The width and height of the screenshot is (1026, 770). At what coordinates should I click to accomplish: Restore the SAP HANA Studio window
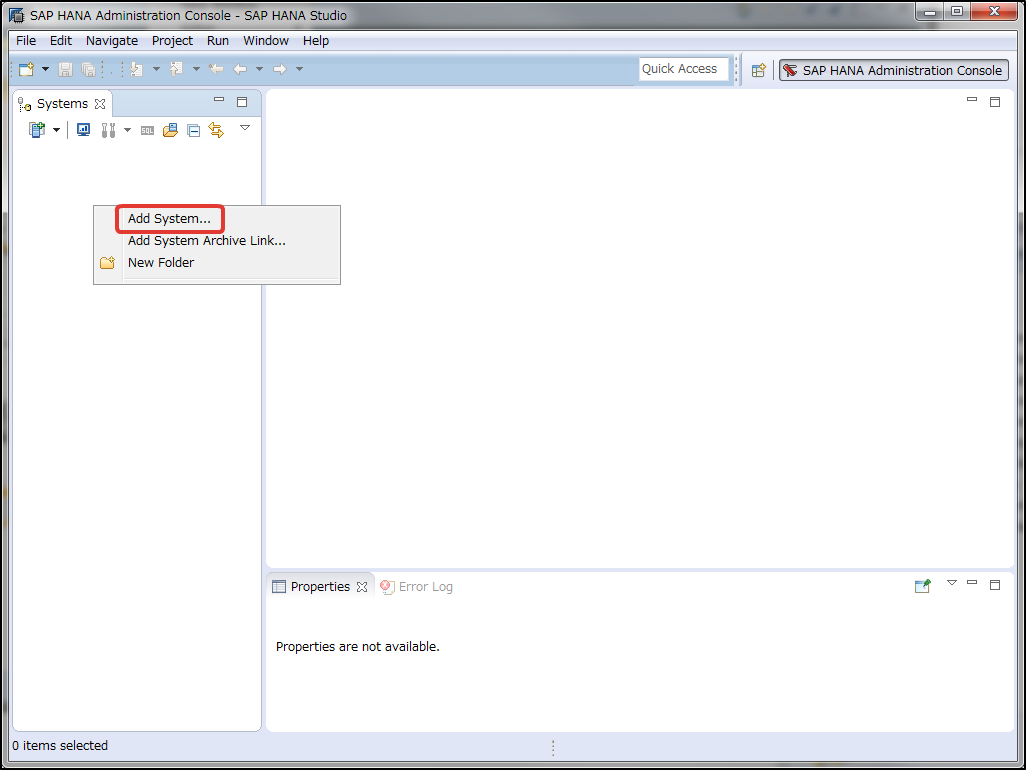[957, 12]
